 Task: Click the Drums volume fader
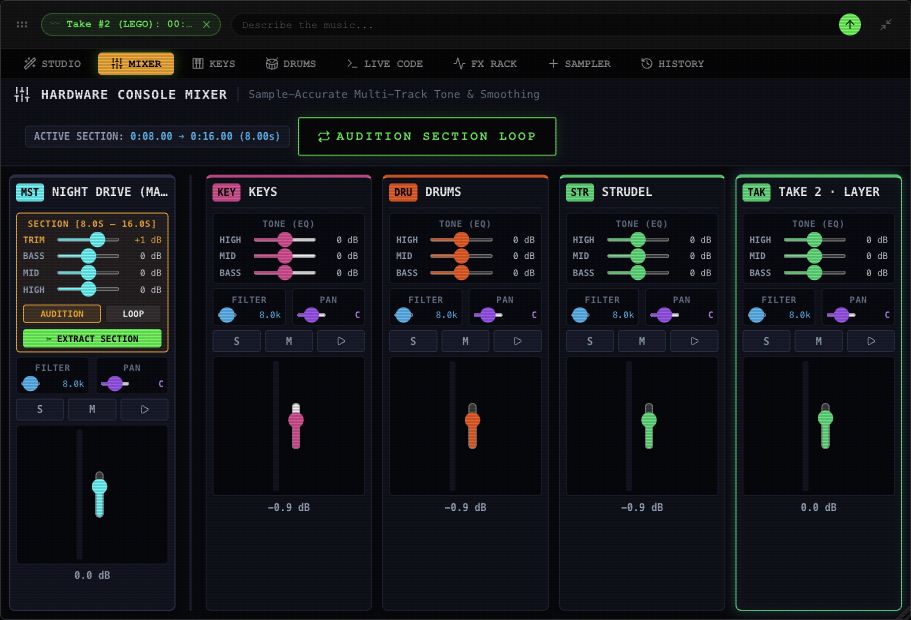(472, 426)
